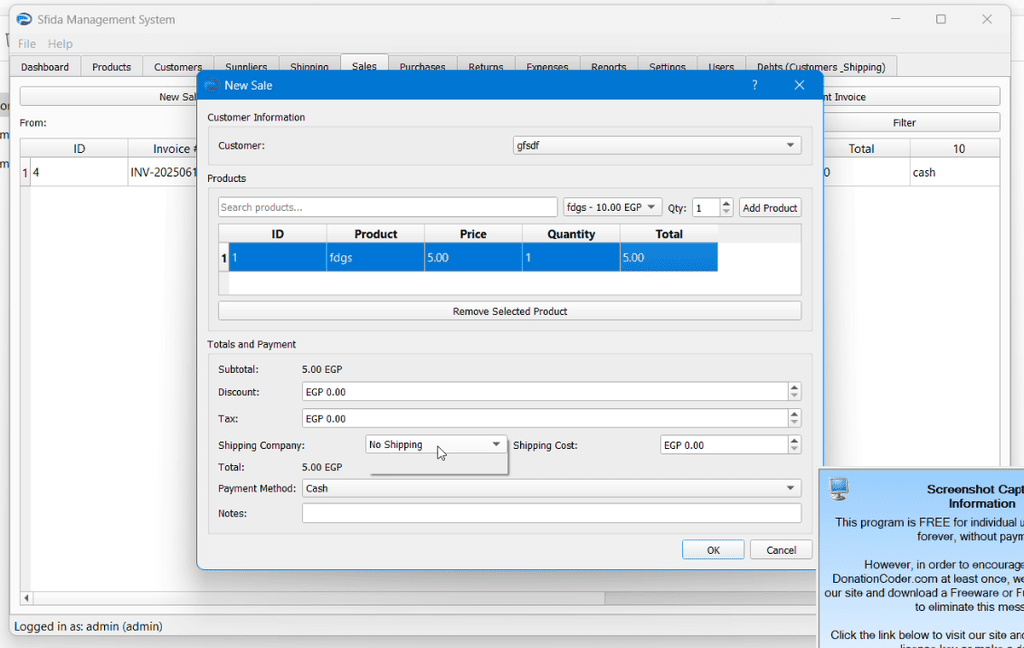Click into the Notes text field
The image size is (1024, 648).
(551, 513)
